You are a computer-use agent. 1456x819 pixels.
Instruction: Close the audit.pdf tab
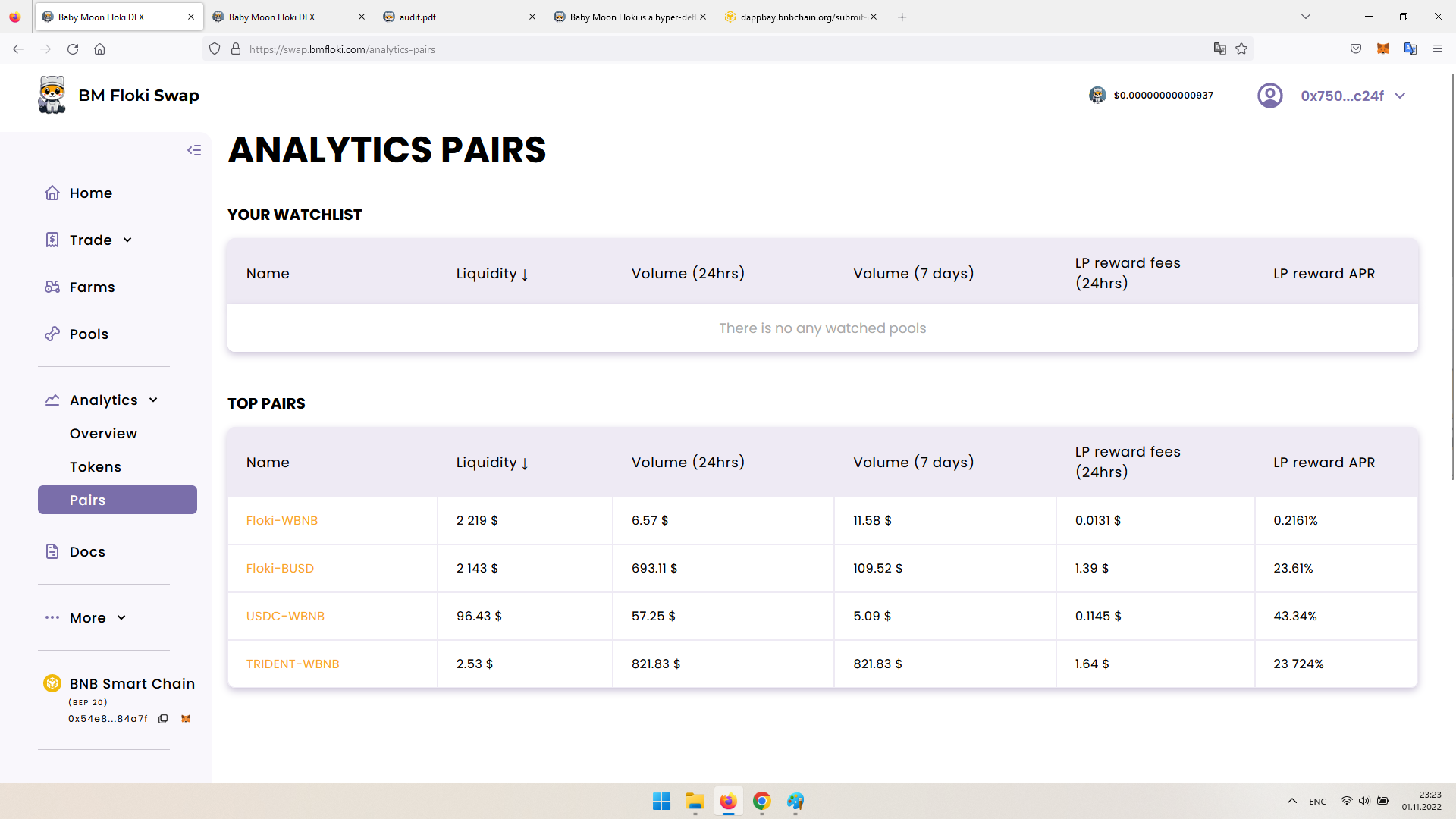pyautogui.click(x=532, y=17)
